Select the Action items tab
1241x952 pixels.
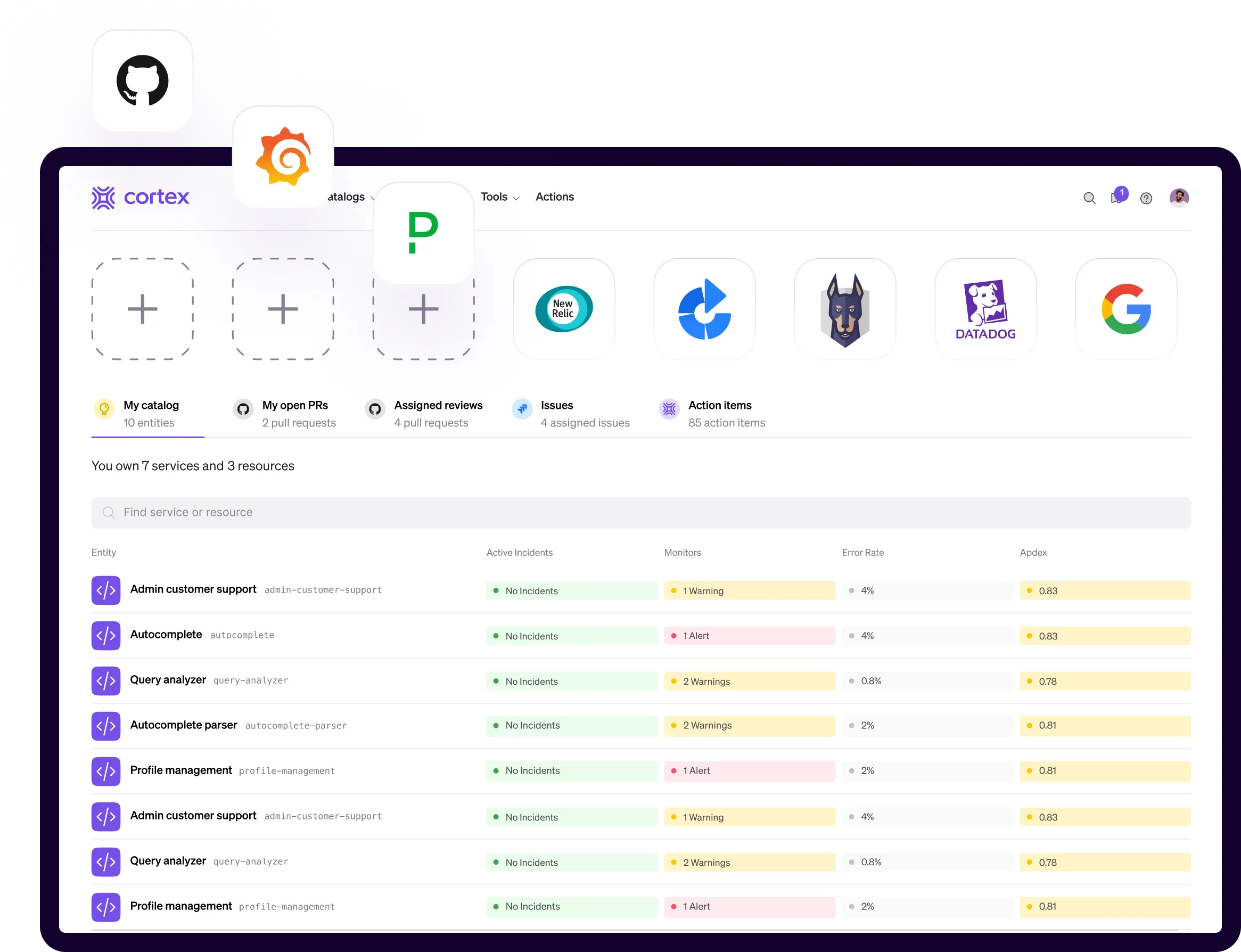tap(720, 413)
